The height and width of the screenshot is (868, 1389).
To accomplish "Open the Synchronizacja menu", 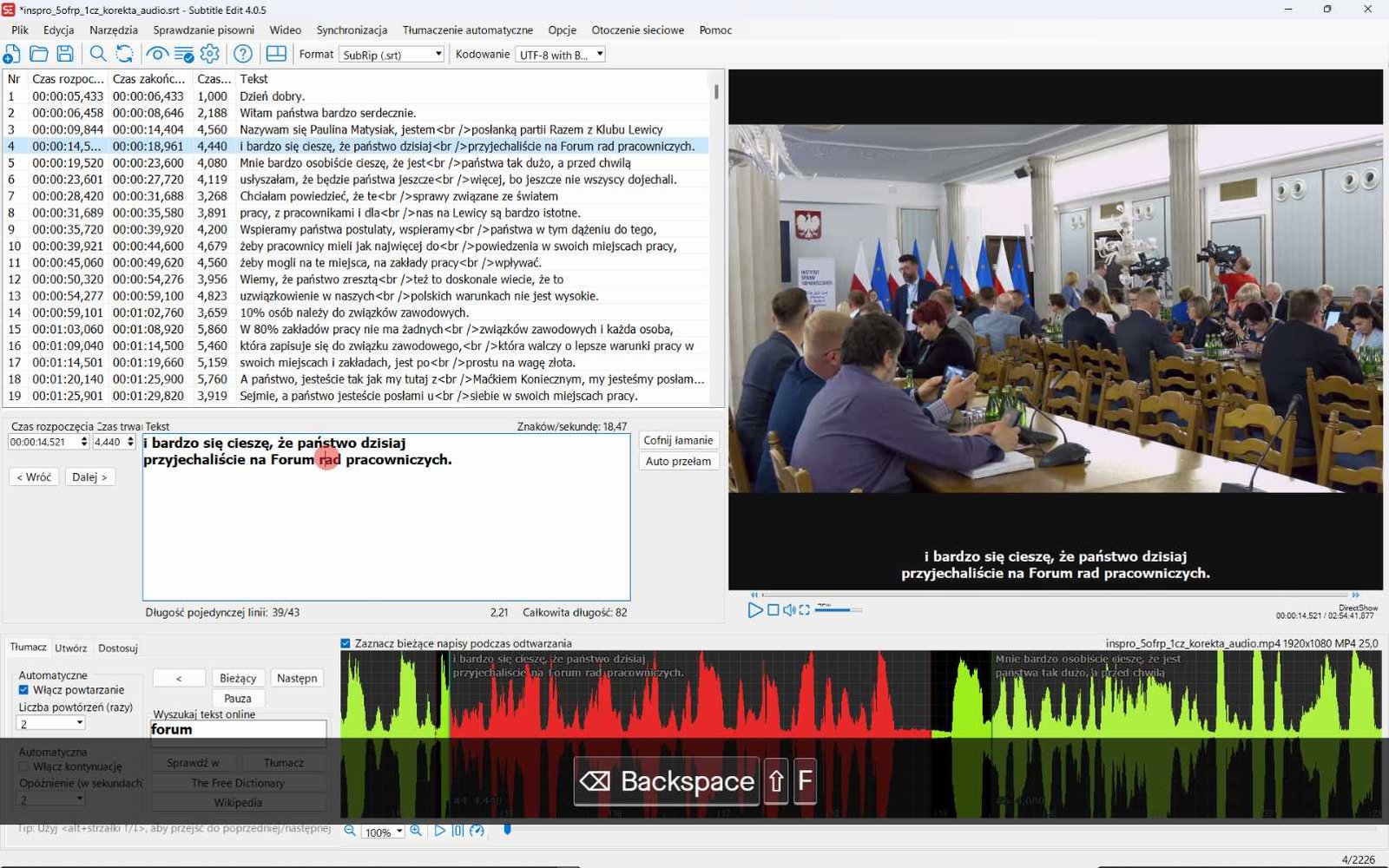I will [352, 30].
